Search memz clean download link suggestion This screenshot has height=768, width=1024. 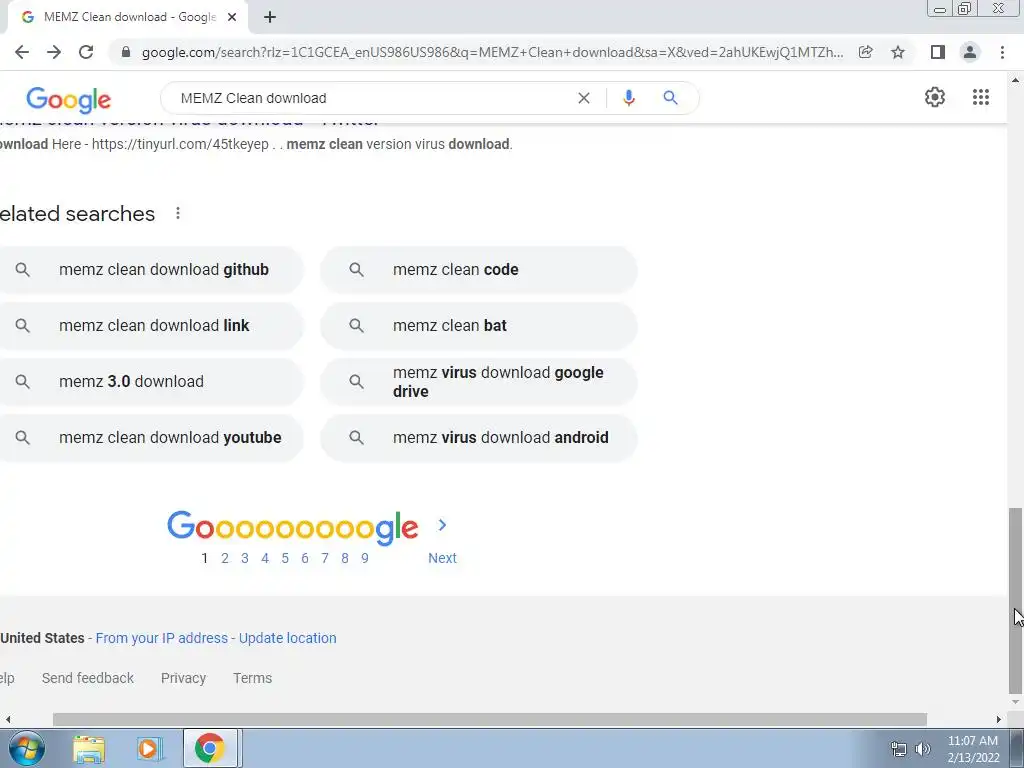pos(150,325)
